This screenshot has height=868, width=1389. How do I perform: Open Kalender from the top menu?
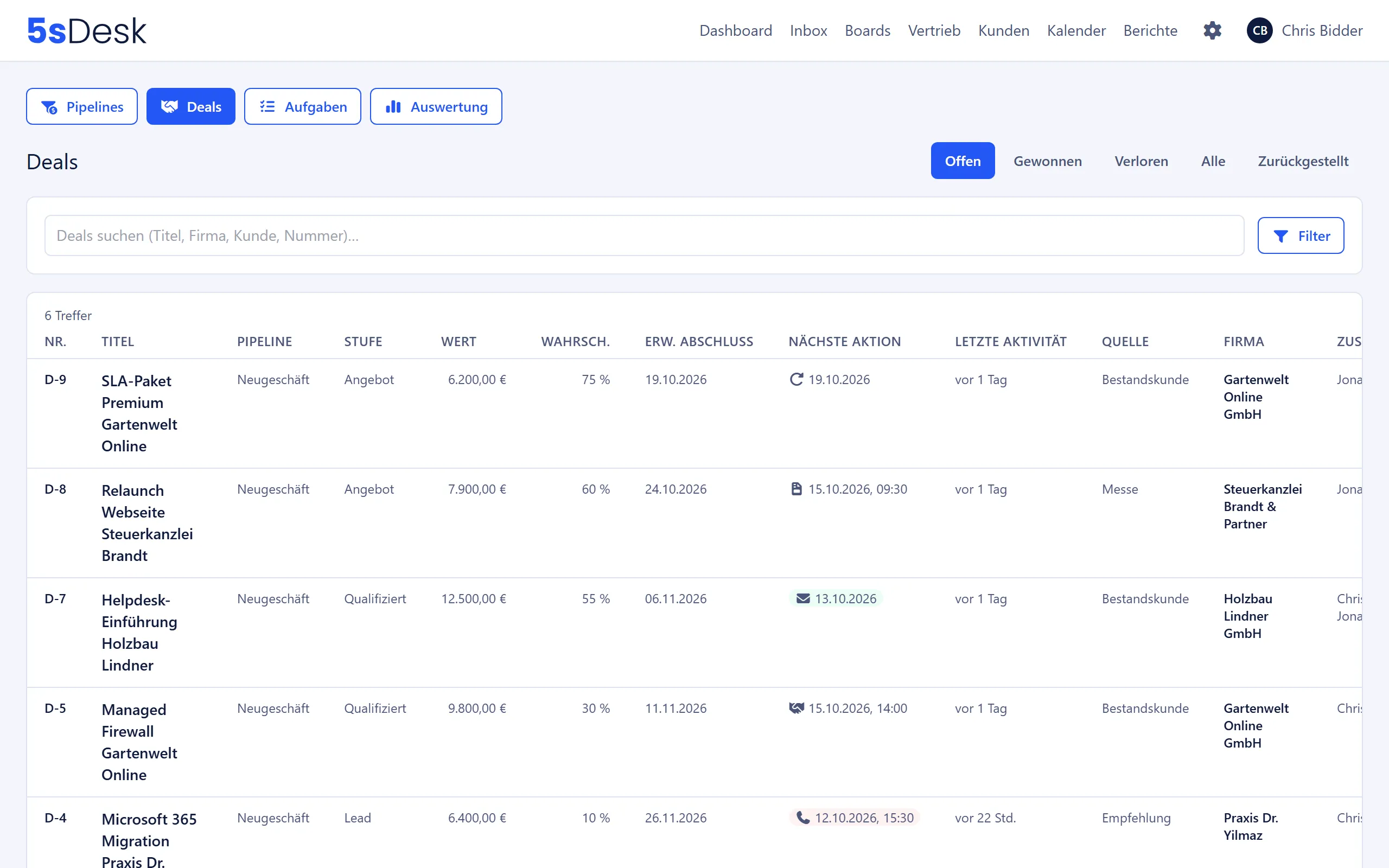pos(1076,30)
